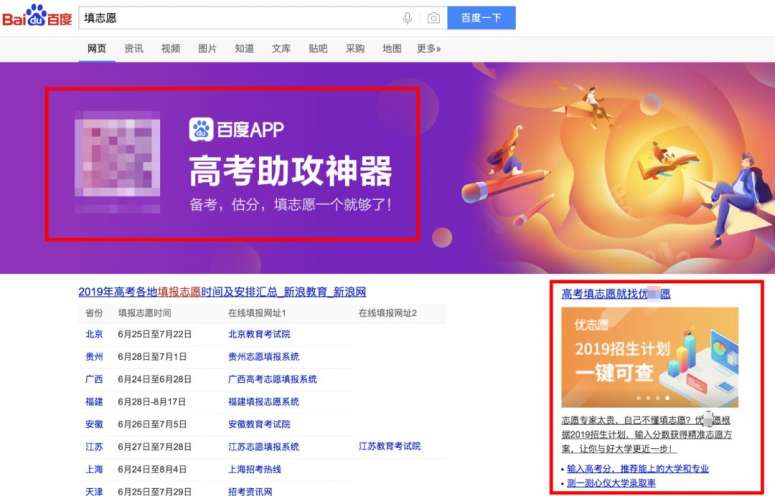Switch to the 视频 tab
The height and width of the screenshot is (496, 775).
pyautogui.click(x=171, y=48)
